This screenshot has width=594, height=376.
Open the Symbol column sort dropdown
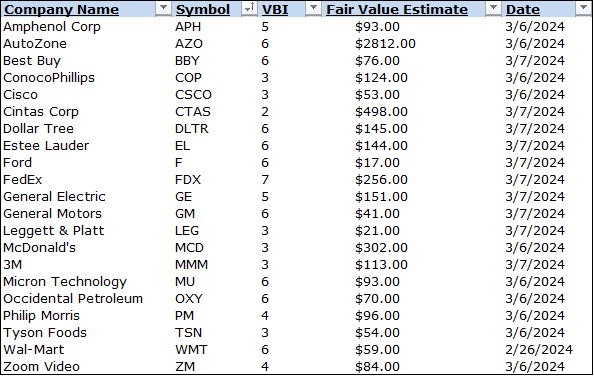(x=249, y=8)
